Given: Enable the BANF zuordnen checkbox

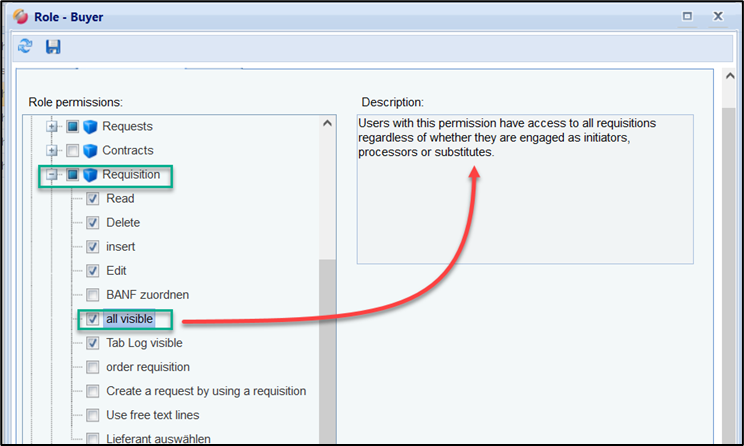Looking at the screenshot, I should pos(92,295).
